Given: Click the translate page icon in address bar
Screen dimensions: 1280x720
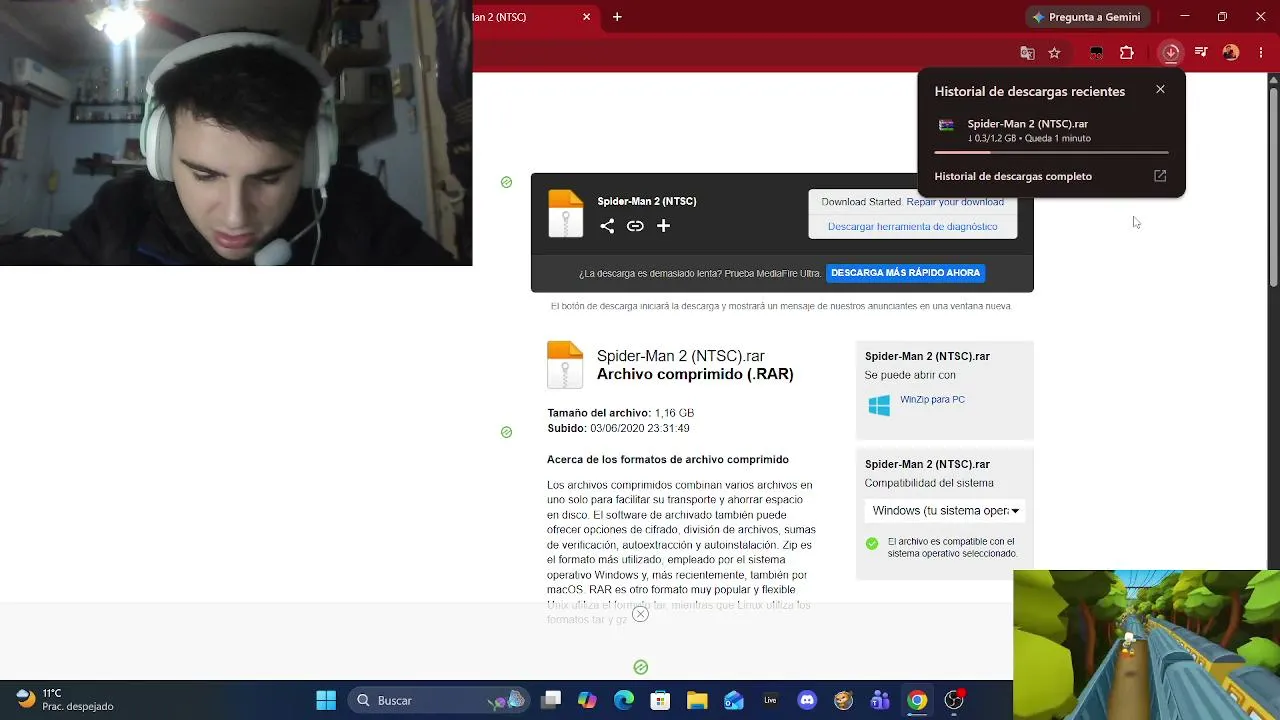Looking at the screenshot, I should [x=1027, y=53].
